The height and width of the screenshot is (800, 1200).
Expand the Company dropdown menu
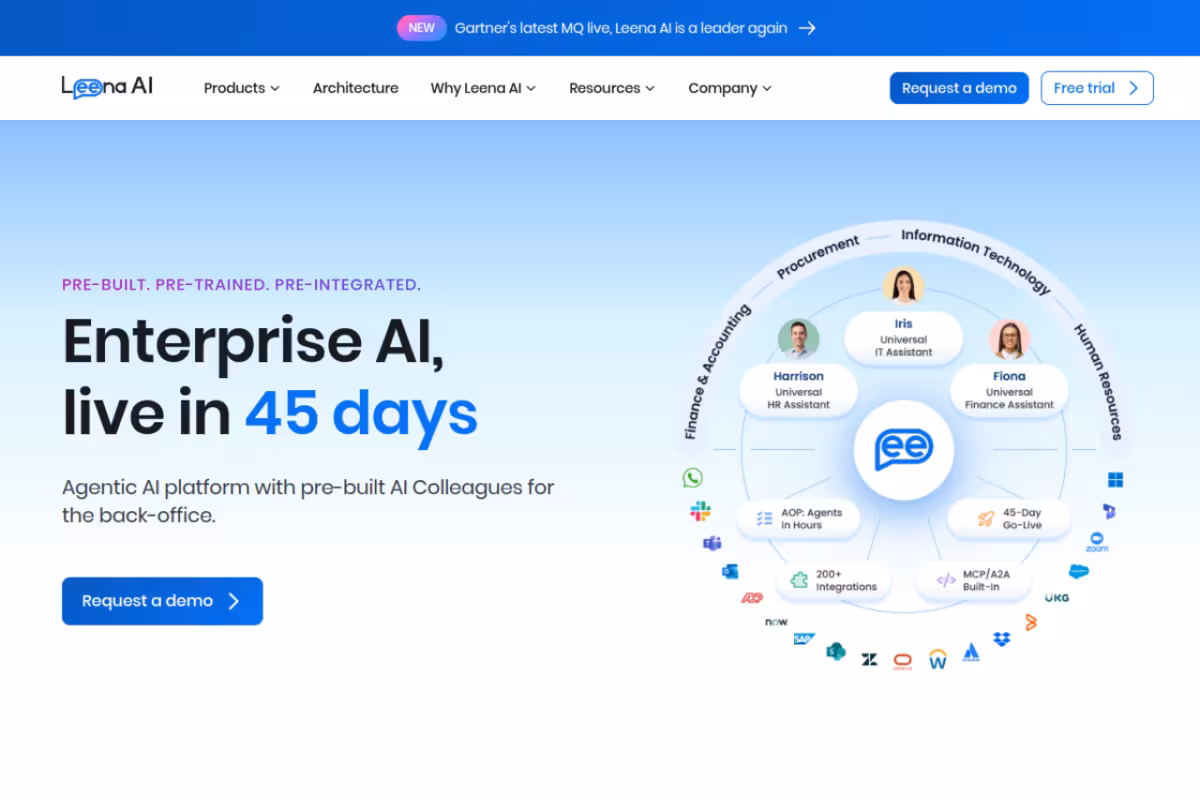[730, 88]
